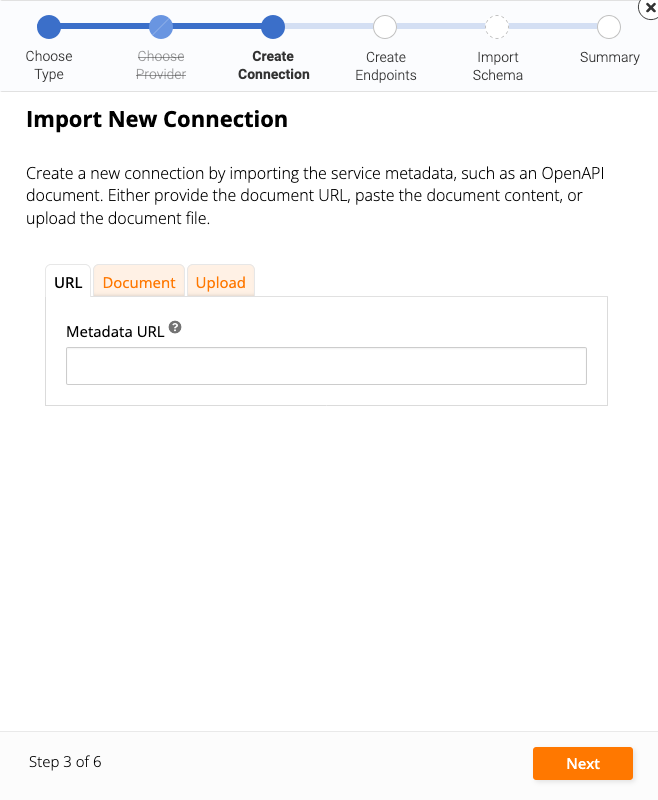Click the Create Endpoints label
Image resolution: width=658 pixels, height=800 pixels.
coord(385,65)
